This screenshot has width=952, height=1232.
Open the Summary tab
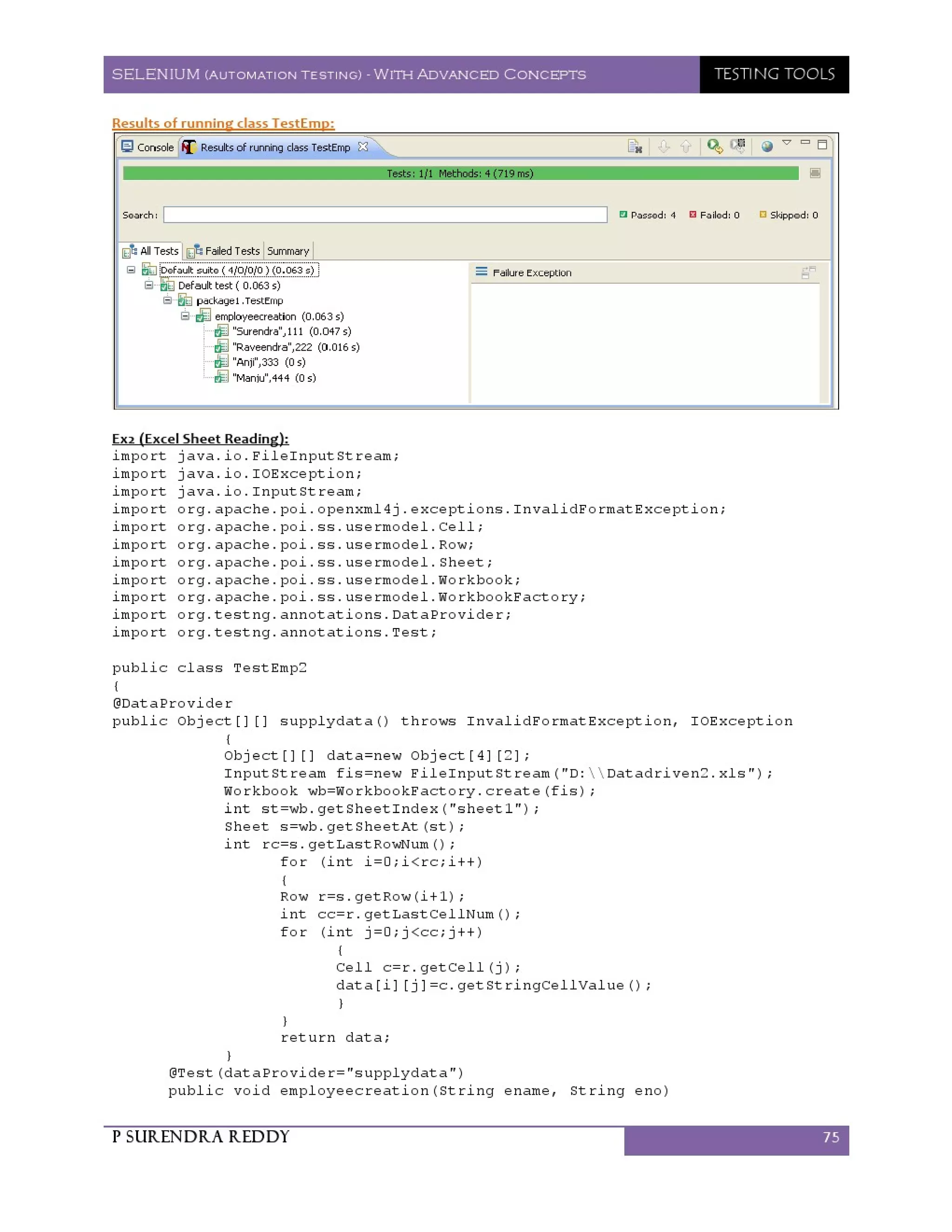tap(288, 251)
